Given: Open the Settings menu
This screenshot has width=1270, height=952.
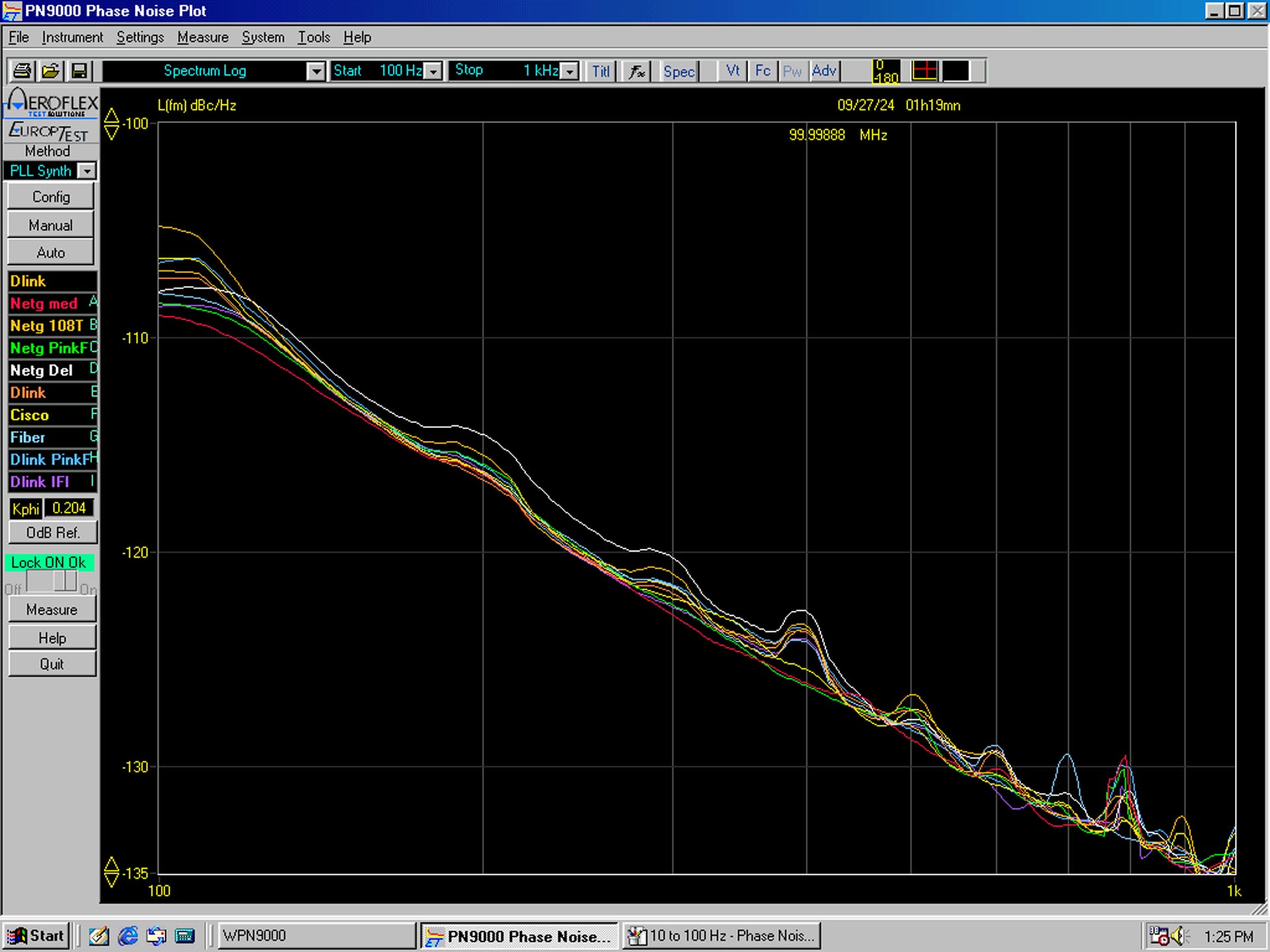Looking at the screenshot, I should point(140,37).
